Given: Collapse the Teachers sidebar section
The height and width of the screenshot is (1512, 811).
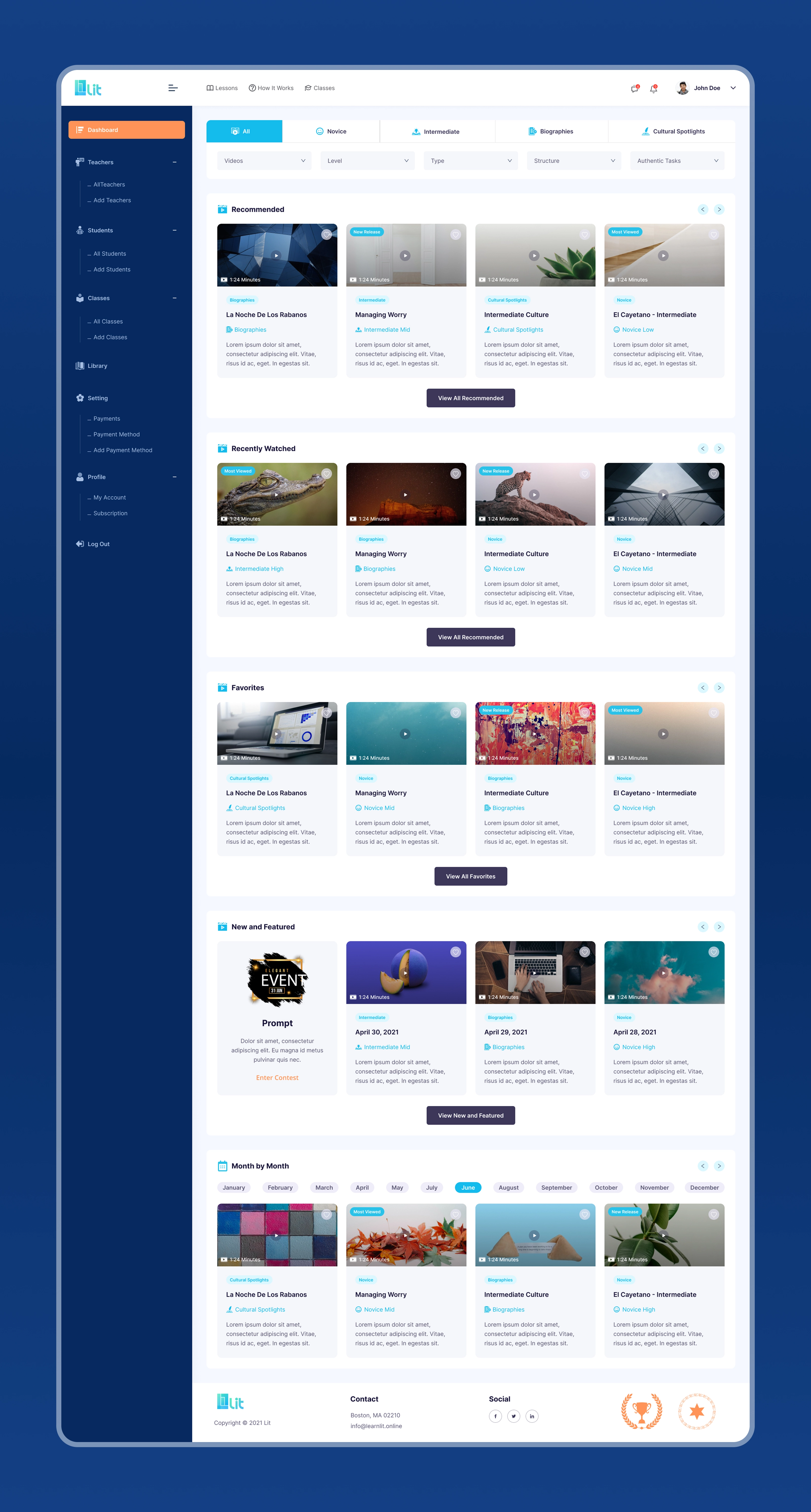Looking at the screenshot, I should pyautogui.click(x=174, y=162).
